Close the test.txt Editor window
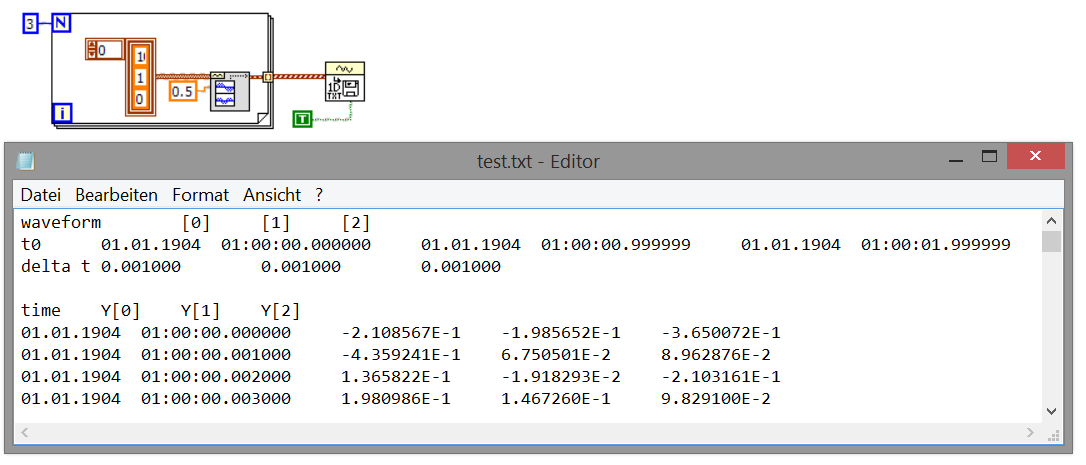The image size is (1086, 465). point(1035,156)
